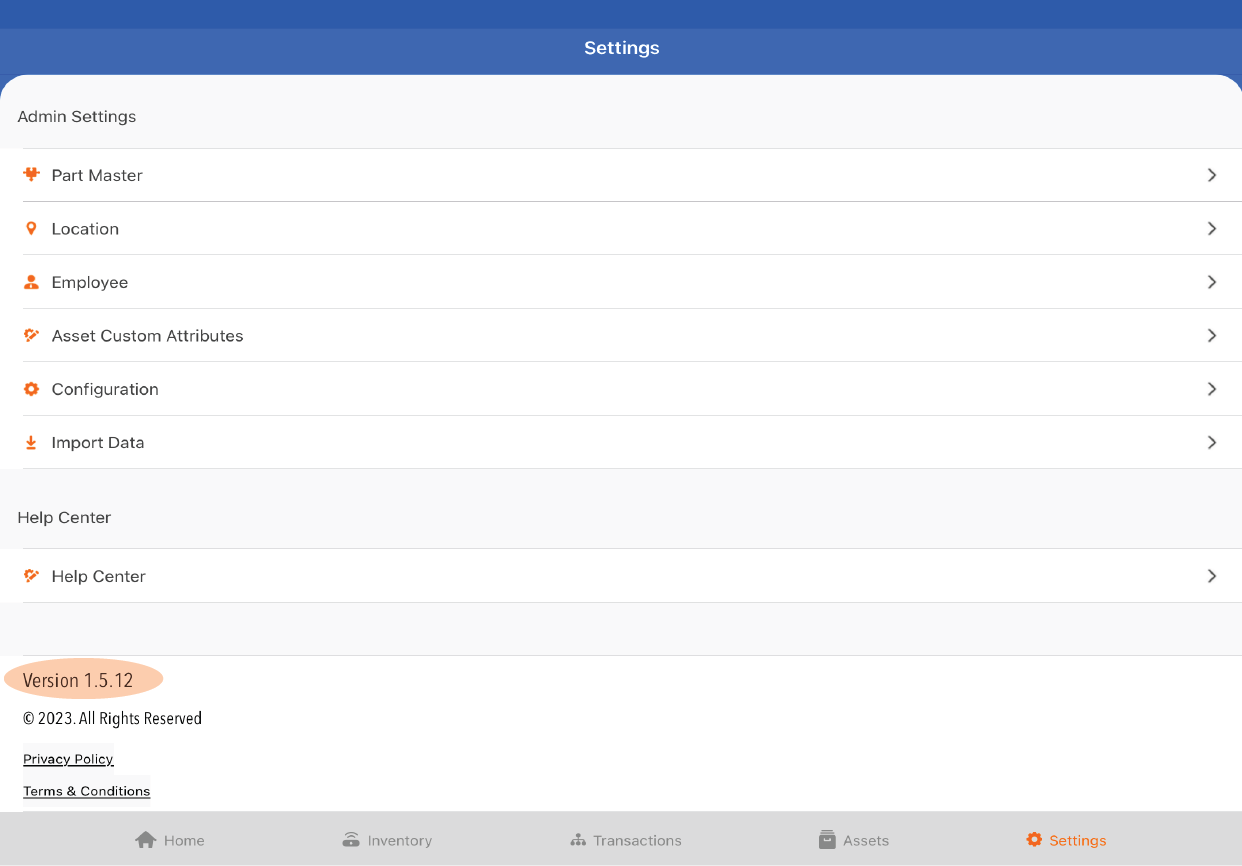
Task: Click the Admin Settings section heading
Action: point(77,117)
